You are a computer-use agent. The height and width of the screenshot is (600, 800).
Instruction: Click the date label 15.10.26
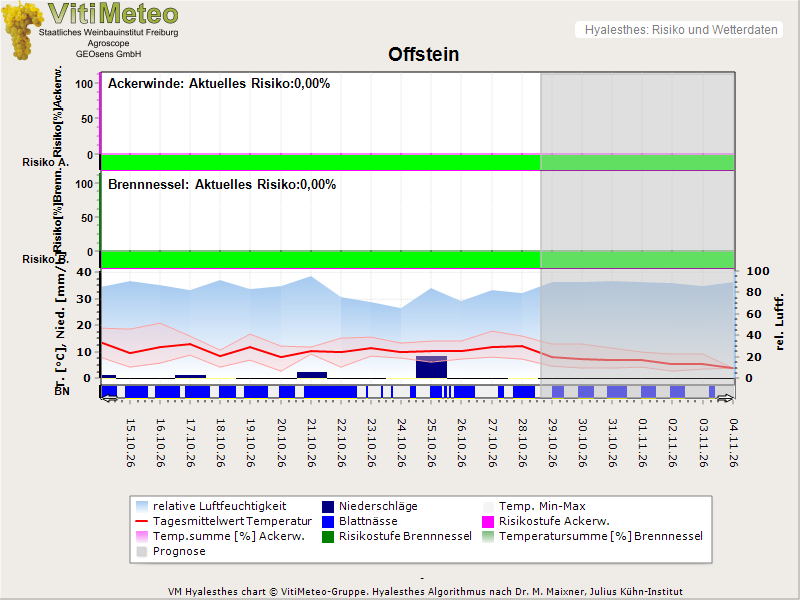(131, 443)
